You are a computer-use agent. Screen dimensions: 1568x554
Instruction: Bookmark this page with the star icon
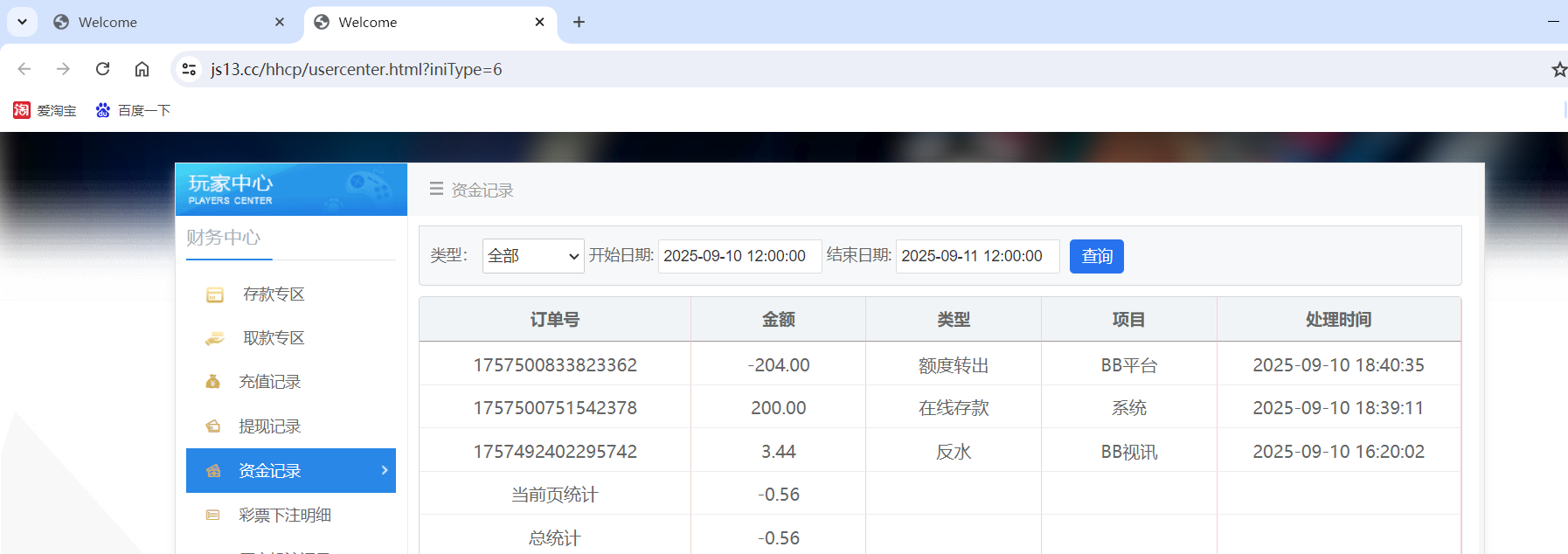coord(1558,69)
